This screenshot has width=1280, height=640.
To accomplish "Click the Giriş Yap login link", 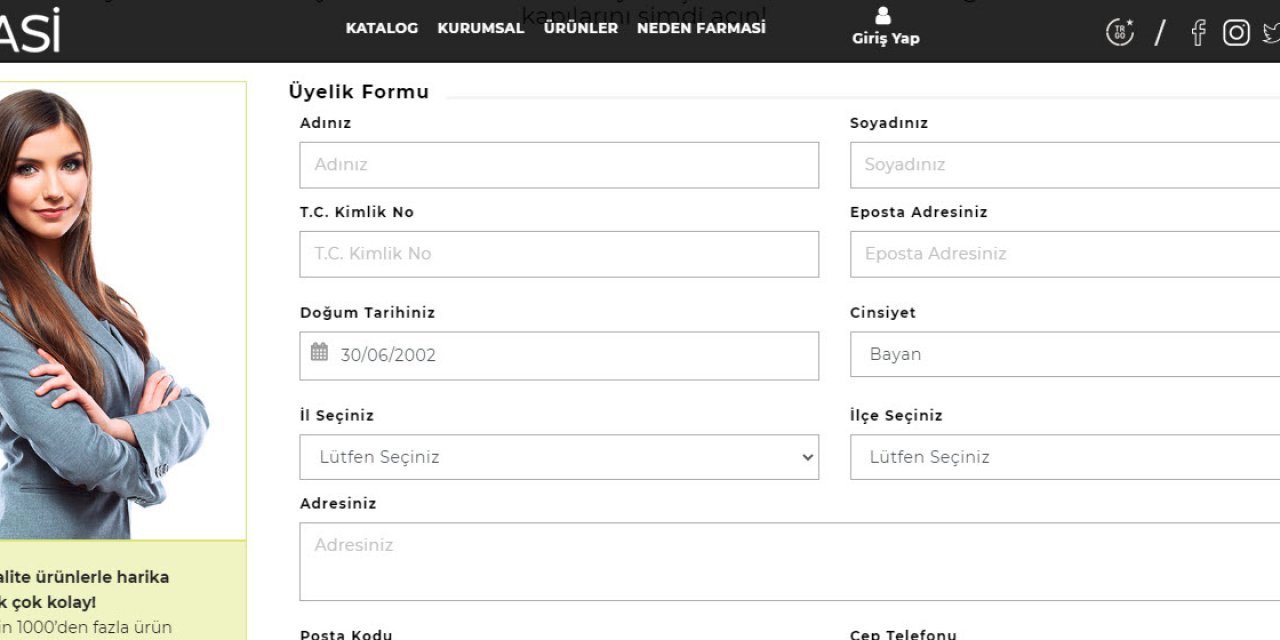I will pyautogui.click(x=885, y=38).
